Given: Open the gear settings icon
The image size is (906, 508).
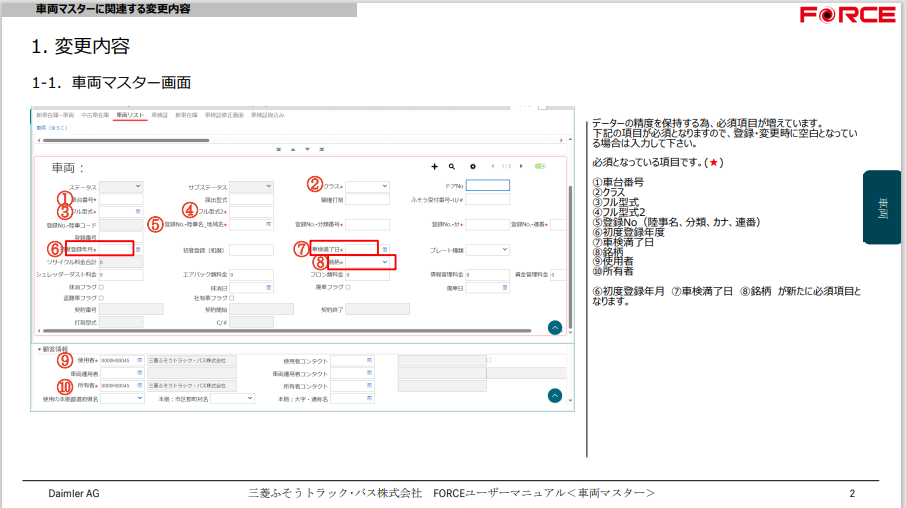Looking at the screenshot, I should click(x=473, y=166).
